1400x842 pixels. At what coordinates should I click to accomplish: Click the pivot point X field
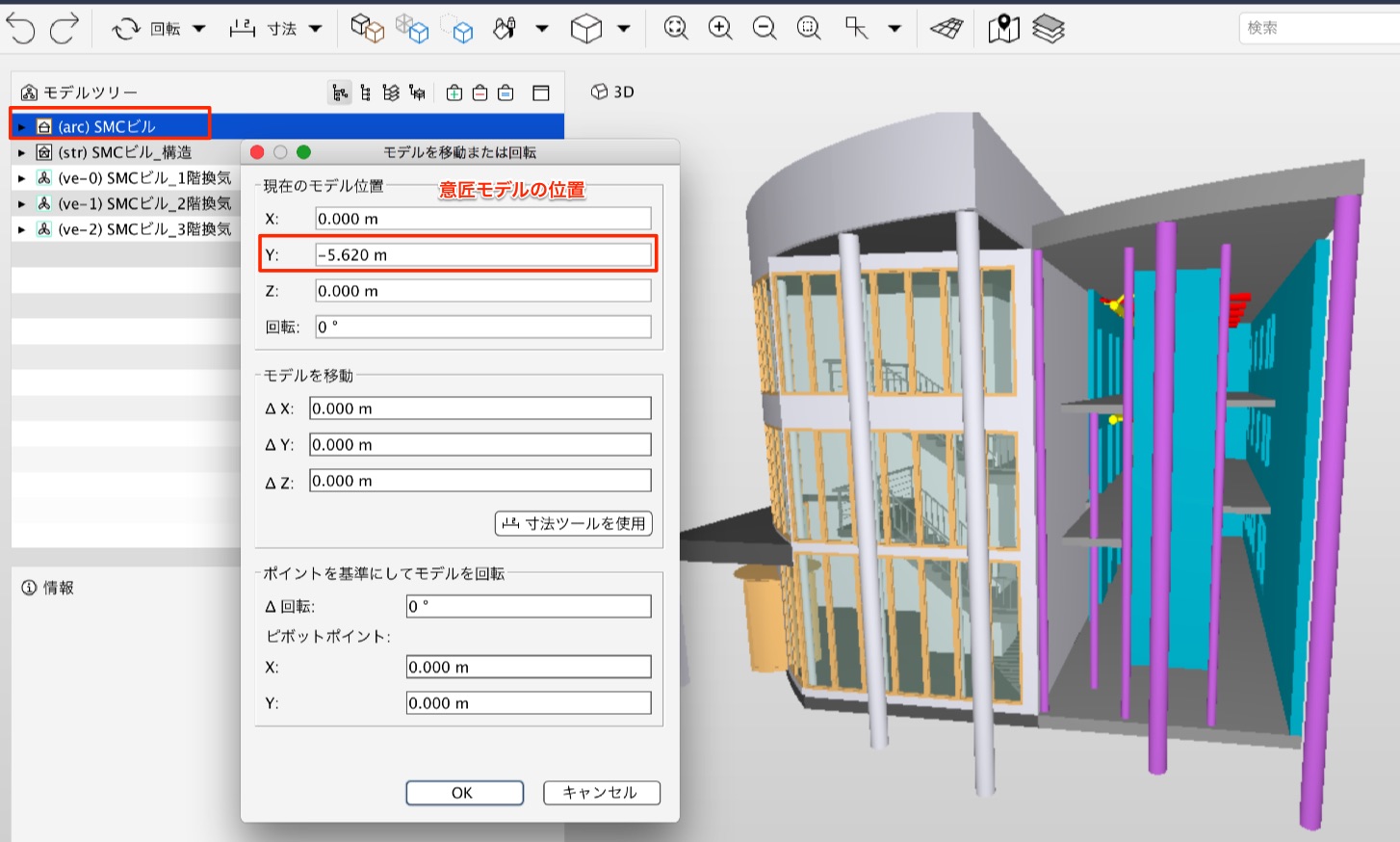click(529, 667)
